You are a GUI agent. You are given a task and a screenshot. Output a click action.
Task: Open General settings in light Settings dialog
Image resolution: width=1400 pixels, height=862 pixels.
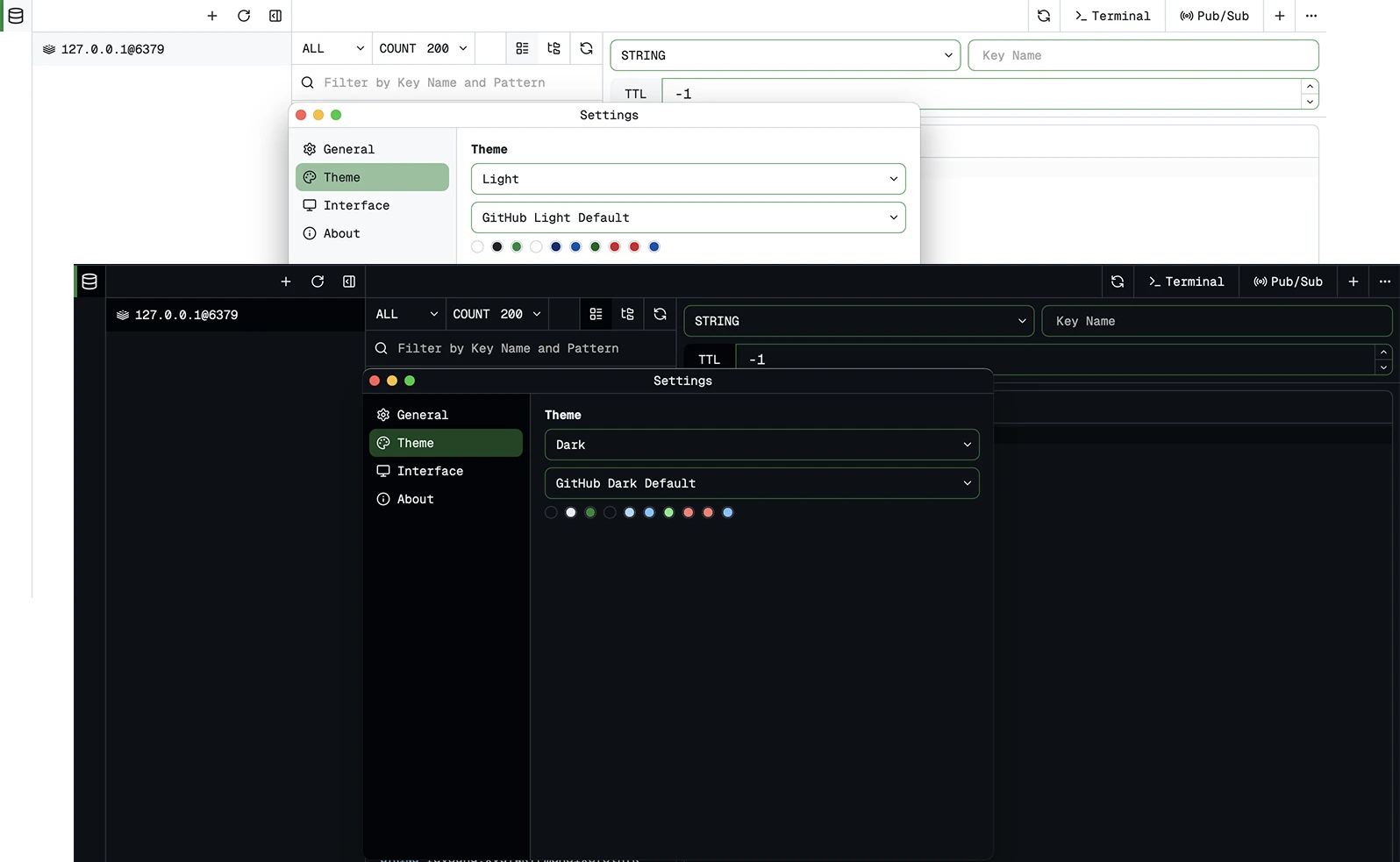[x=372, y=149]
